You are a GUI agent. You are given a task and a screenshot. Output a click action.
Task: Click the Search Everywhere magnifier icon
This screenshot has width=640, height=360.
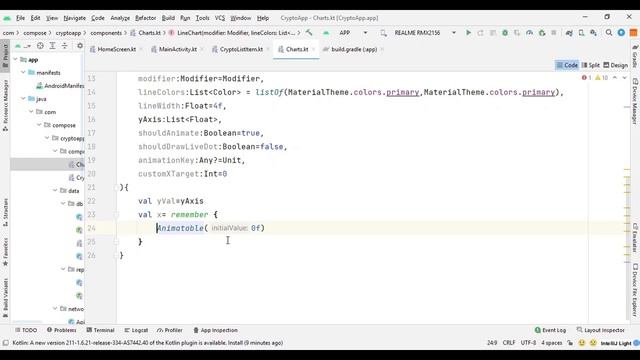coord(609,33)
